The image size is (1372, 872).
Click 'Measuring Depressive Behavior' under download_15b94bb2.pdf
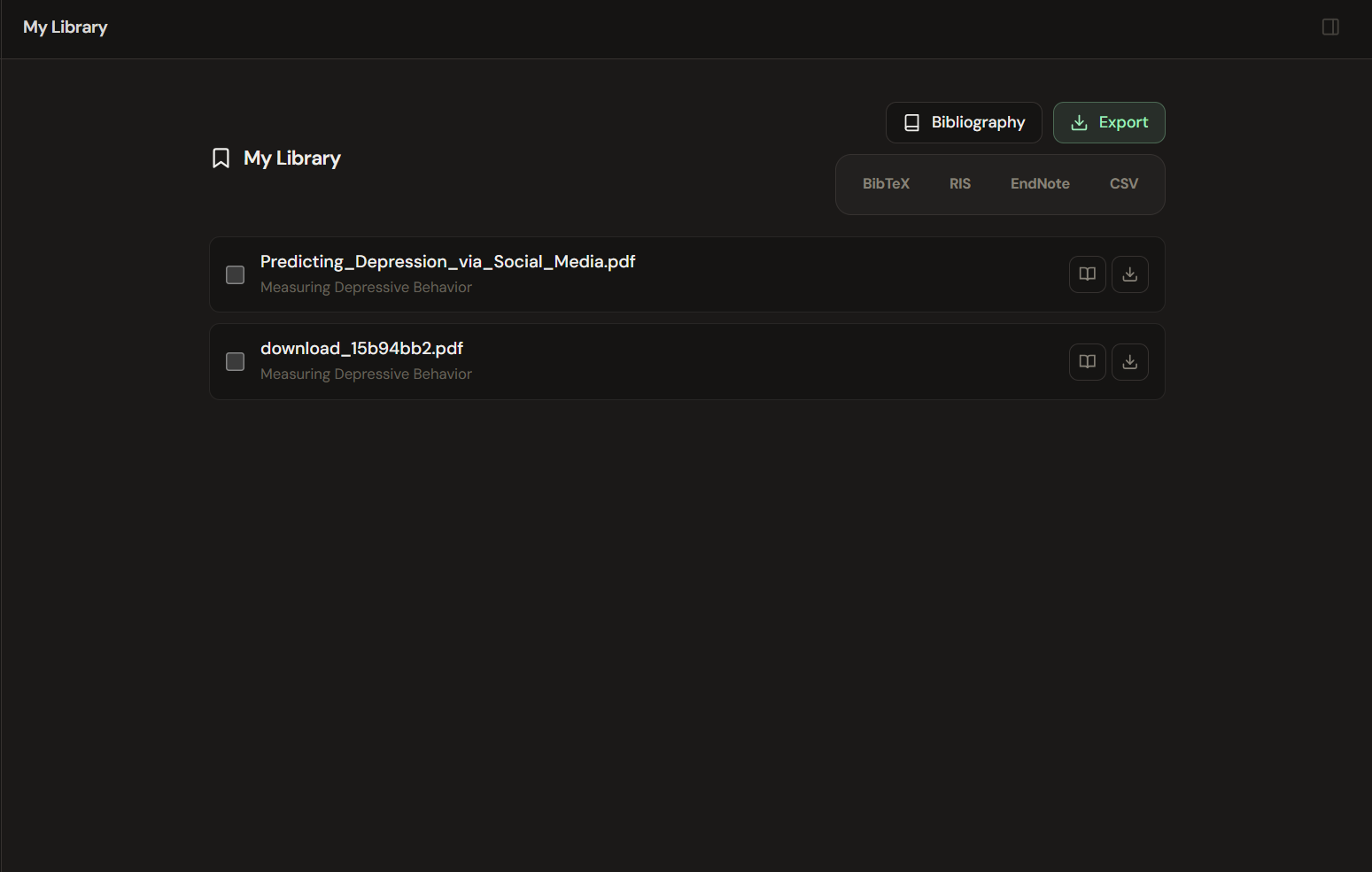[366, 374]
